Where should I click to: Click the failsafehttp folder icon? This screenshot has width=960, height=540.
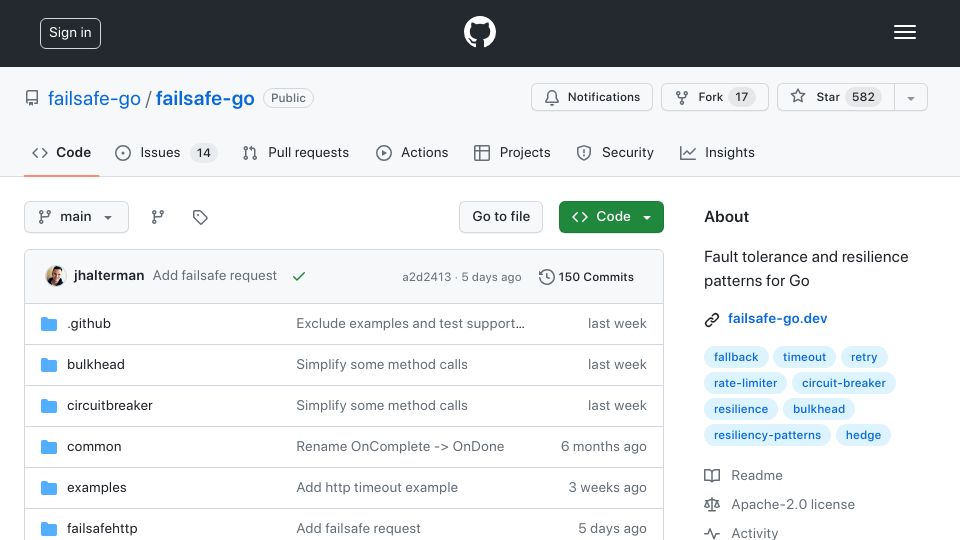point(49,528)
